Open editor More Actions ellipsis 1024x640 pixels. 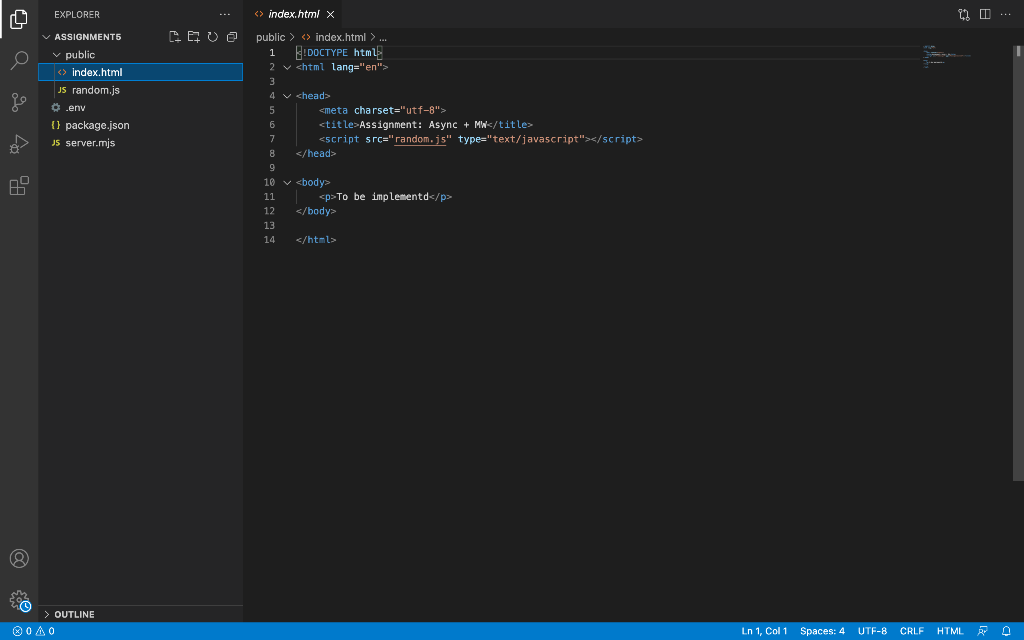point(1006,14)
